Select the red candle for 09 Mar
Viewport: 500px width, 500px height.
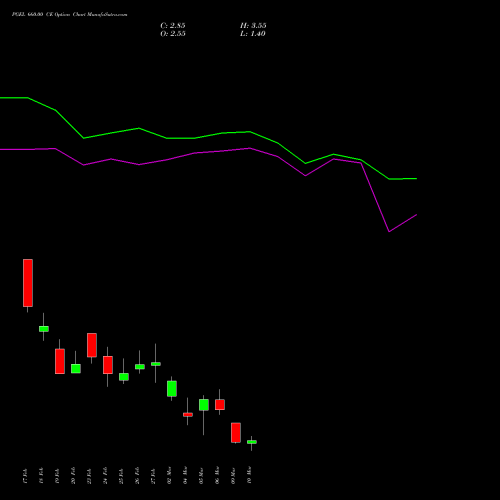coord(236,433)
